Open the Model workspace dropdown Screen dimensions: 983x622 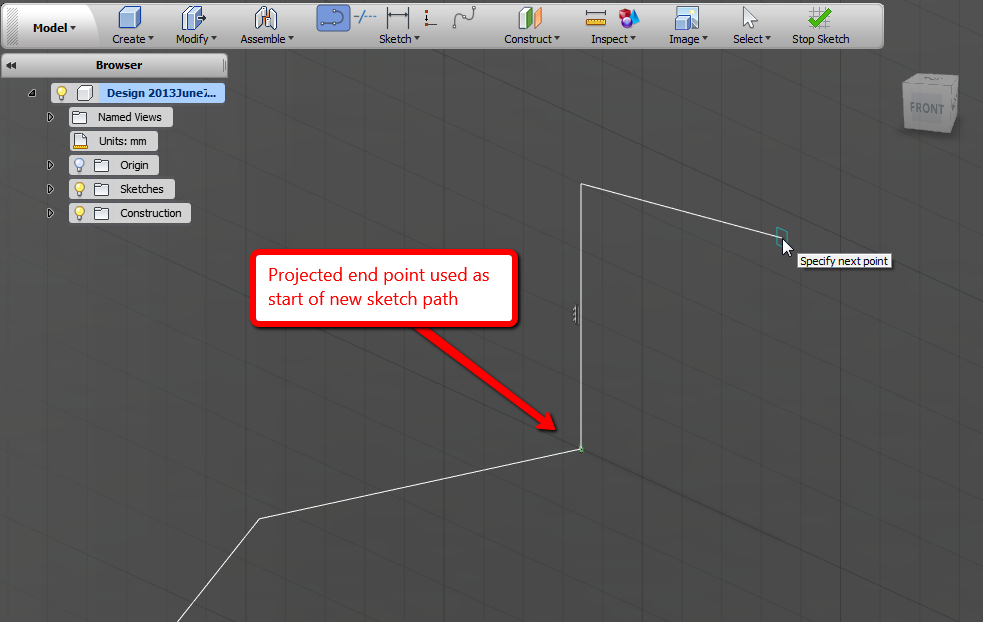[54, 28]
